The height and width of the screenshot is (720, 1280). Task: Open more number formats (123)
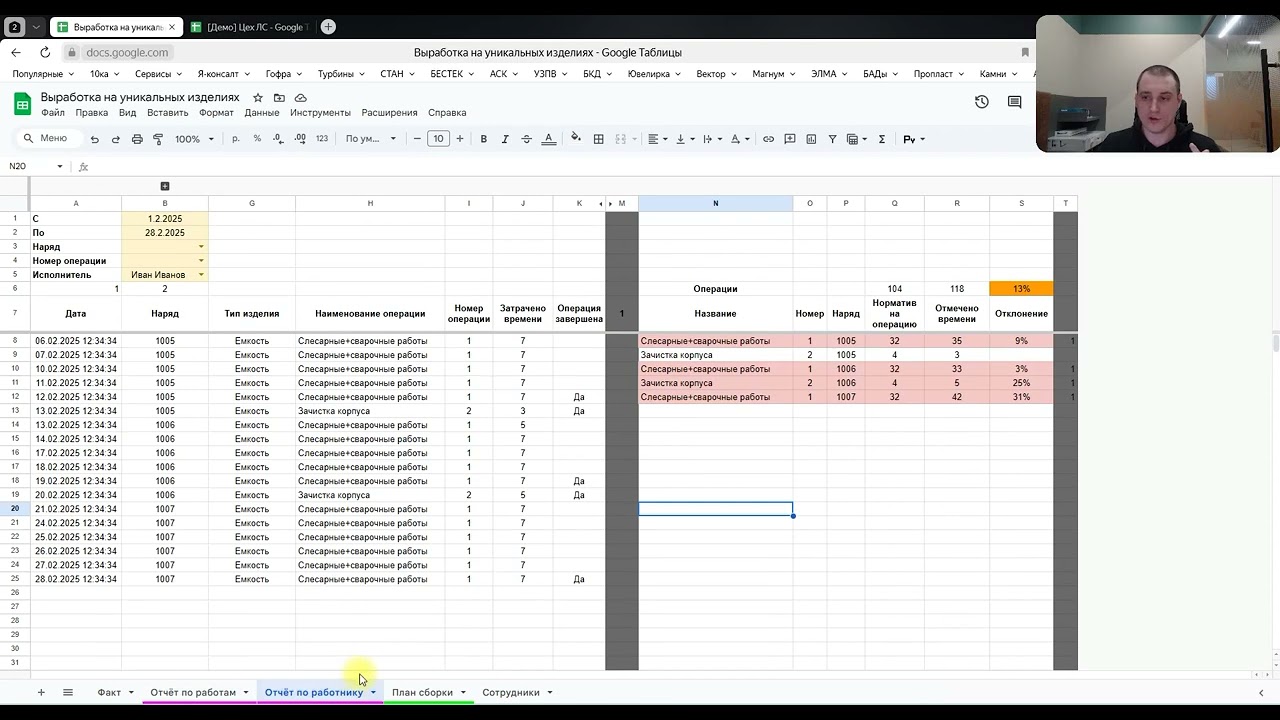pyautogui.click(x=322, y=139)
